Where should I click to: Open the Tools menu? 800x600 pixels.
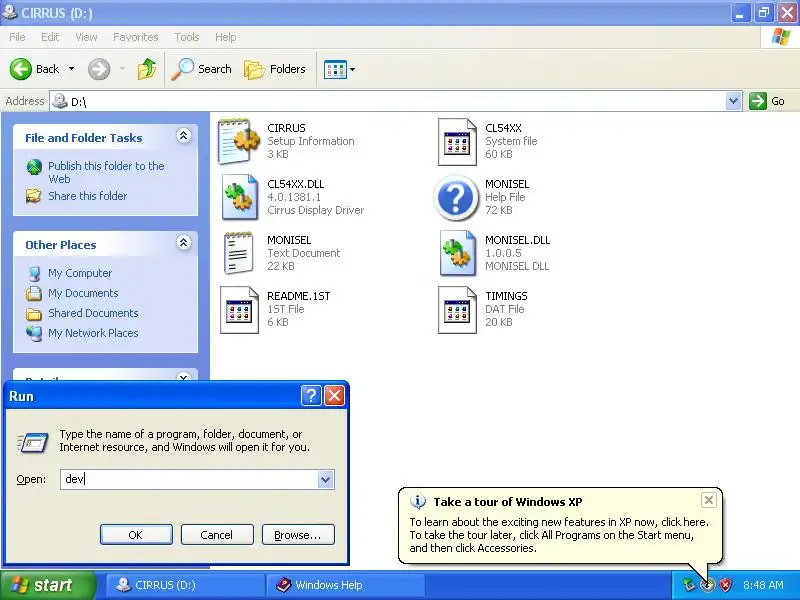coord(187,37)
